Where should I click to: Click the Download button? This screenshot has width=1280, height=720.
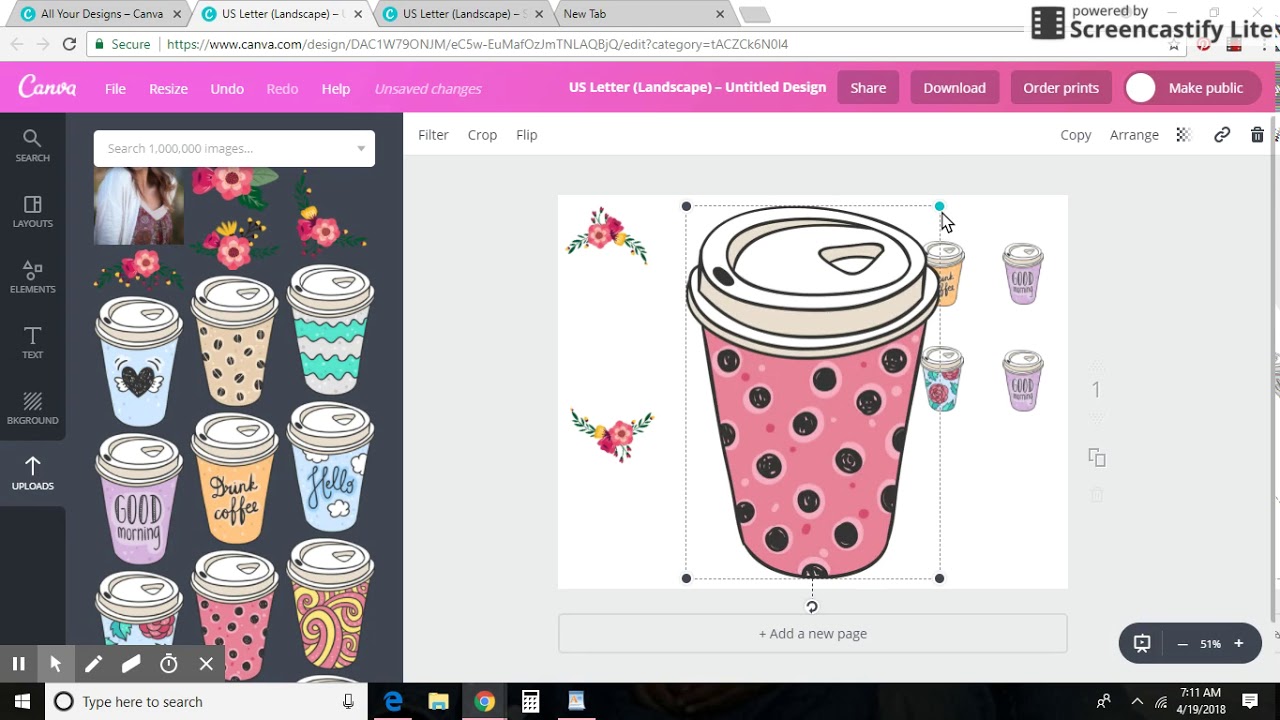pyautogui.click(x=954, y=88)
